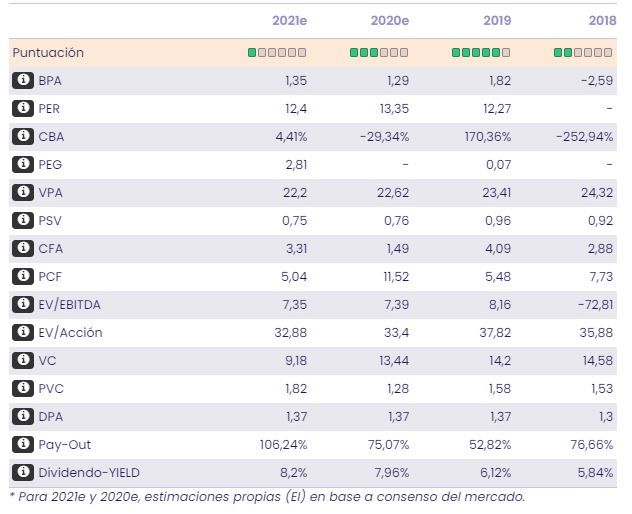Click the info icon beside PER
This screenshot has width=632, height=514.
tap(22, 108)
